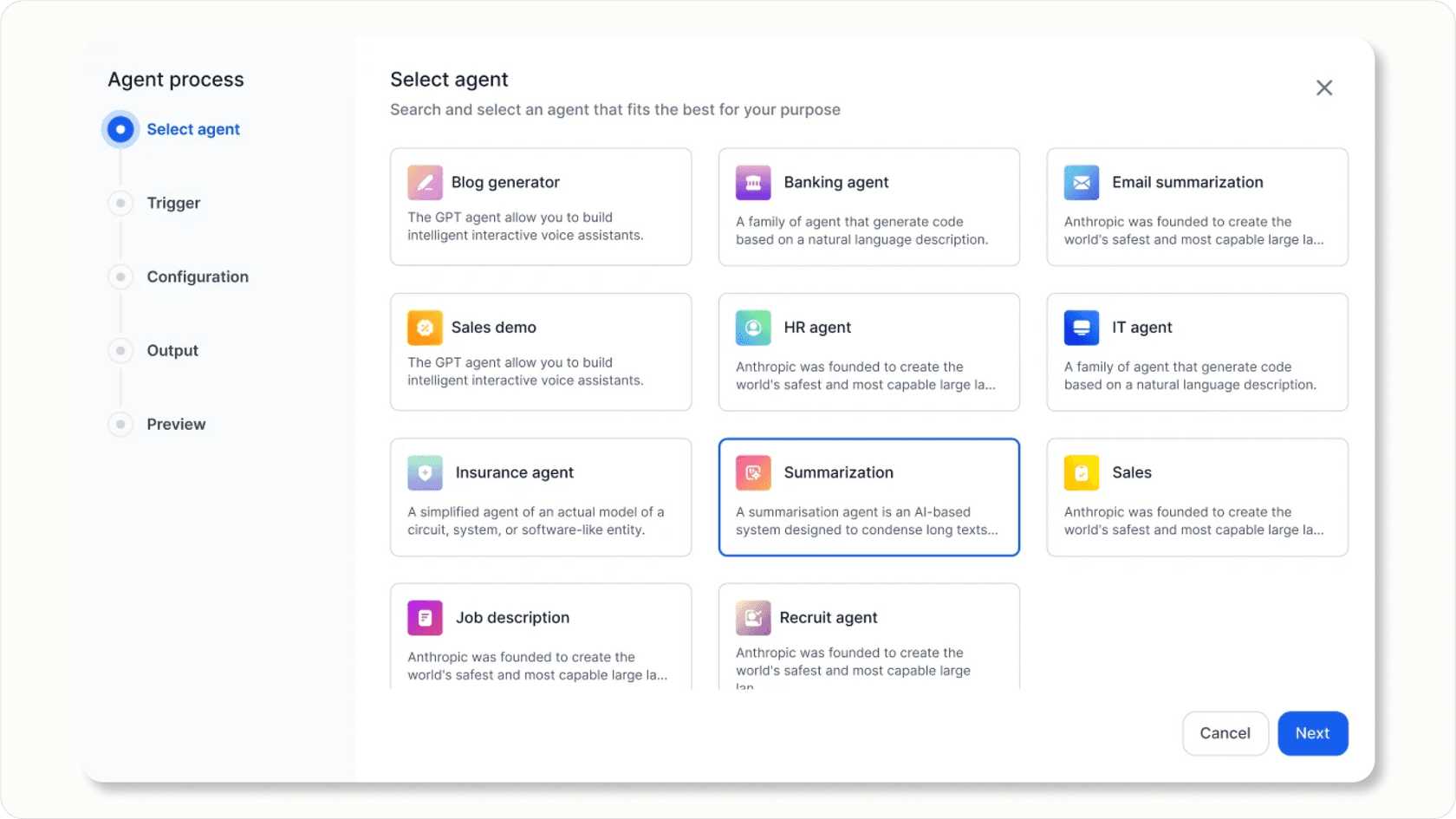The width and height of the screenshot is (1456, 819).
Task: Select the yellow Sales clipboard icon
Action: tap(1081, 473)
